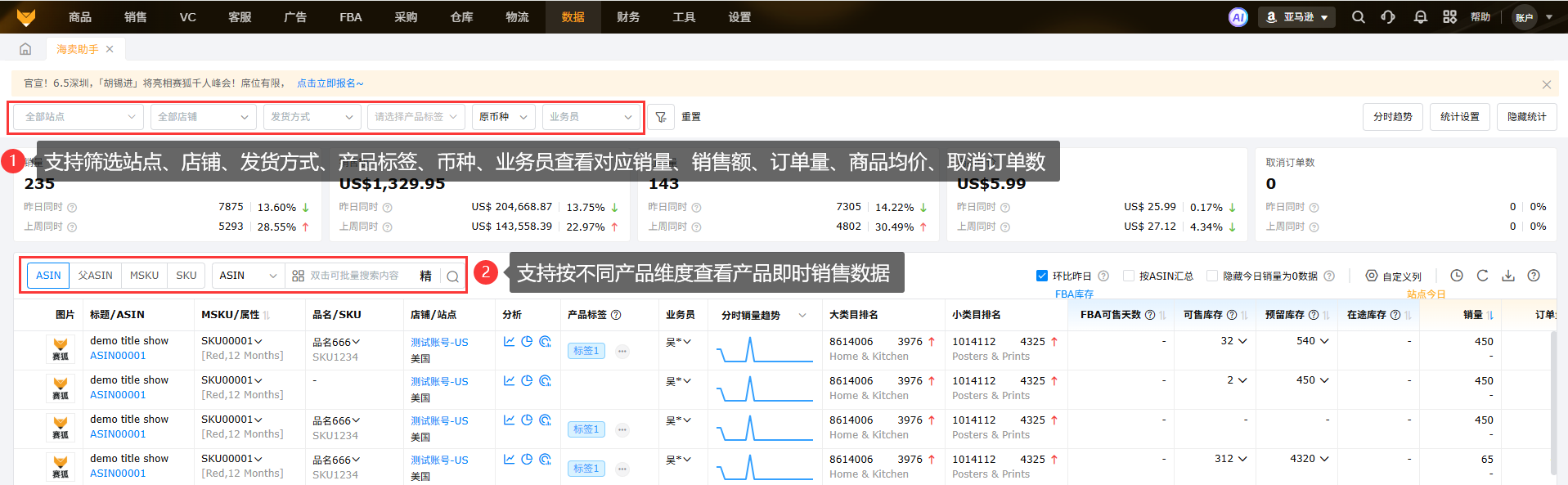
Task: Refresh the product table data
Action: pos(1482,276)
